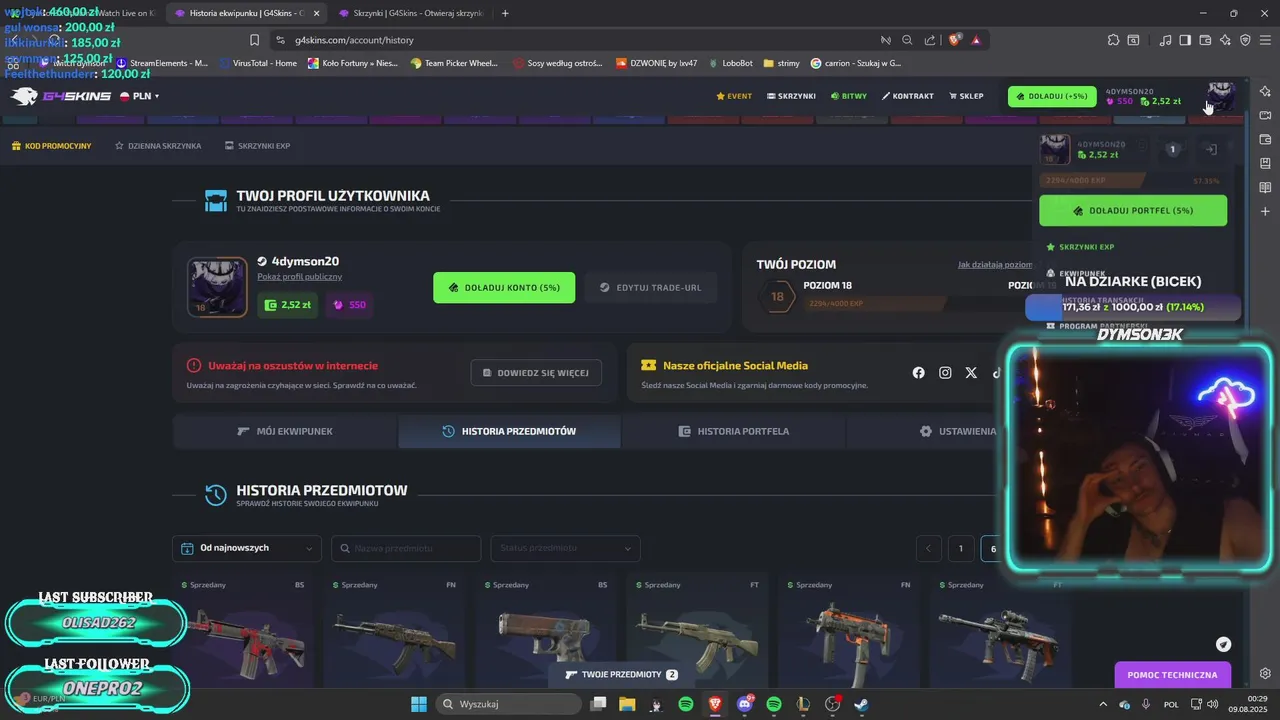Open Steam from taskbar
The image size is (1280, 720).
(861, 704)
